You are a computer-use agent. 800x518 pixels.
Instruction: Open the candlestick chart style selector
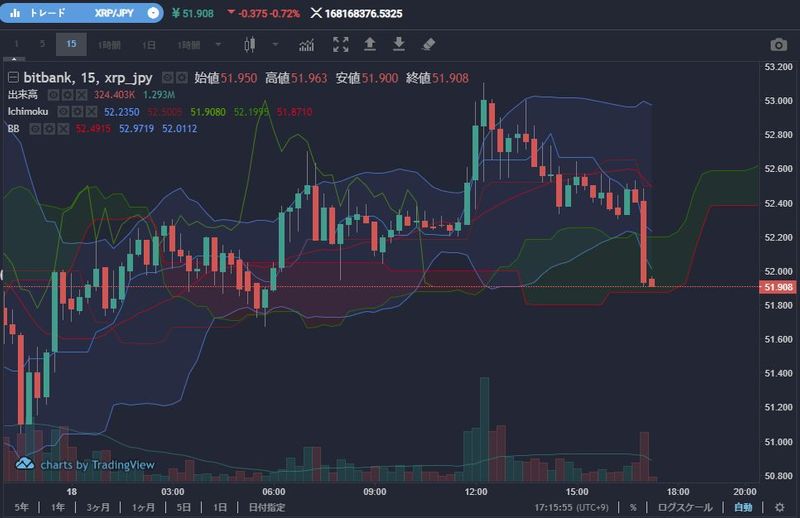pyautogui.click(x=251, y=44)
